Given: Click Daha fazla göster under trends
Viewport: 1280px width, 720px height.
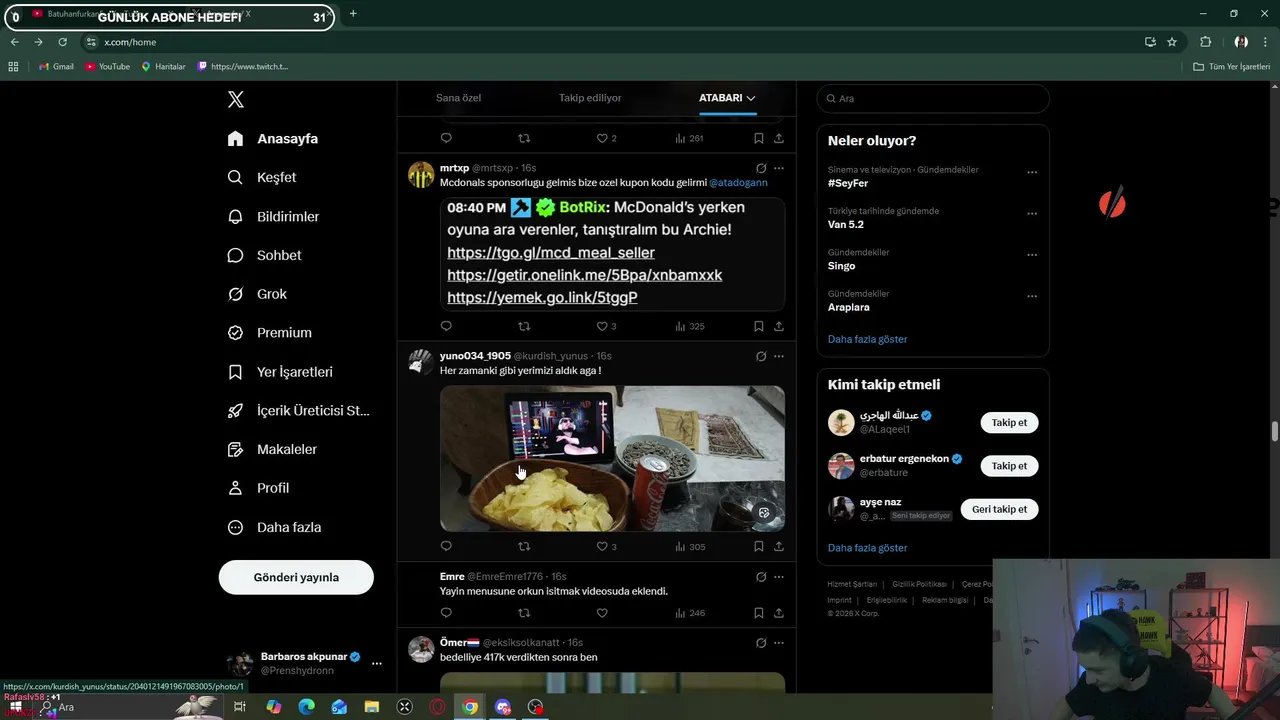Looking at the screenshot, I should (x=867, y=339).
